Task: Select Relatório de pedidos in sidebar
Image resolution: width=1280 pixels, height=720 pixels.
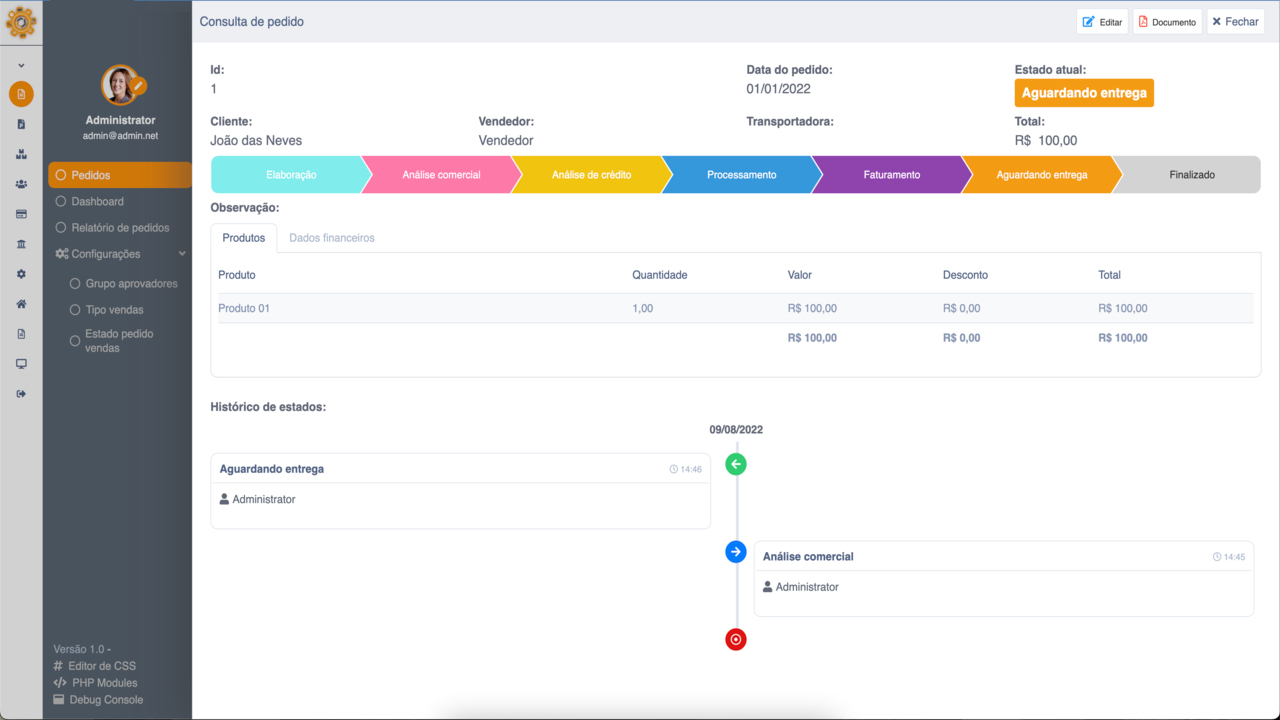Action: [x=120, y=227]
